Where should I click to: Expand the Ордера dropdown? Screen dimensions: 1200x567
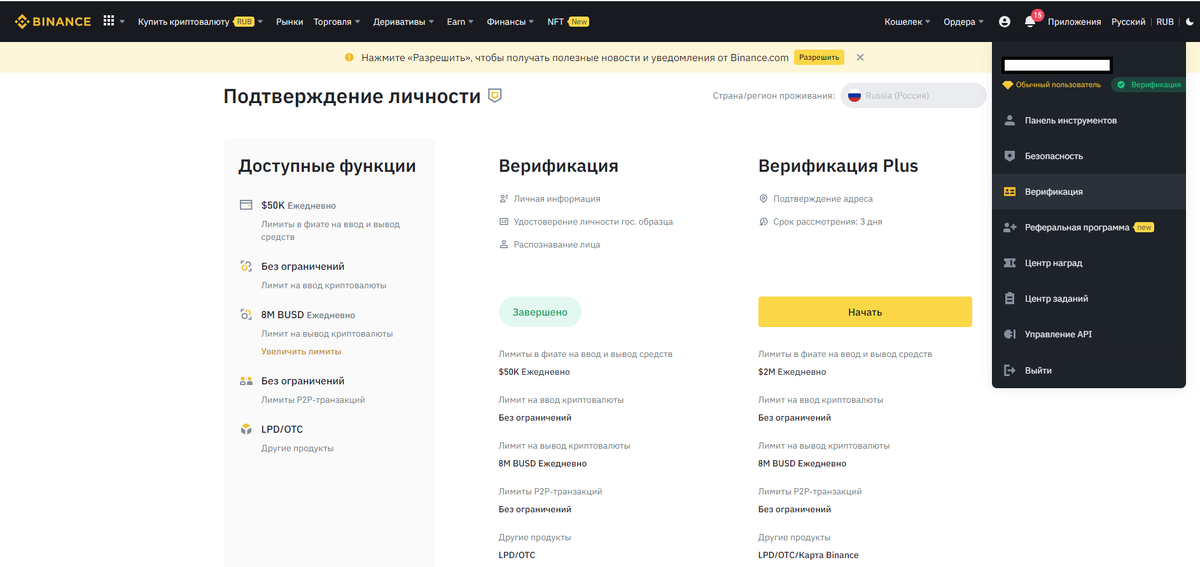pyautogui.click(x=963, y=21)
